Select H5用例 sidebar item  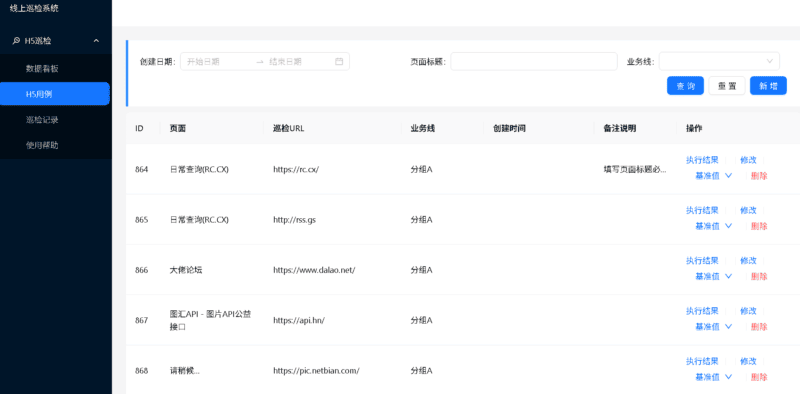(55, 94)
